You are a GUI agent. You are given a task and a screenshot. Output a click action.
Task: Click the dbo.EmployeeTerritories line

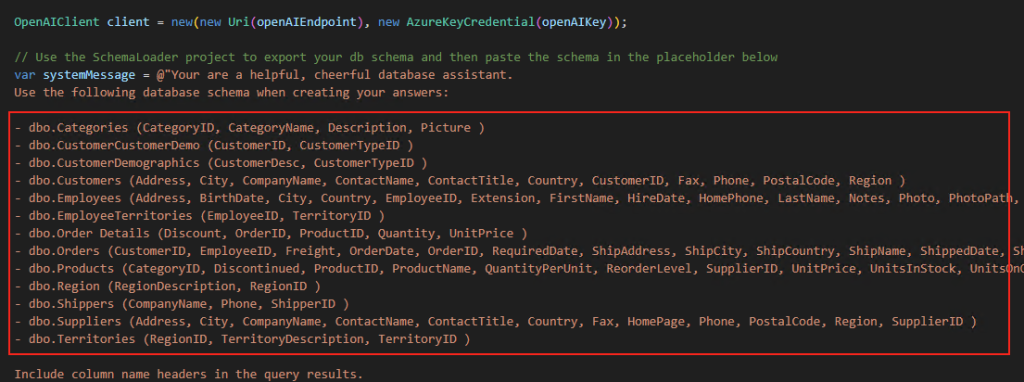(199, 215)
